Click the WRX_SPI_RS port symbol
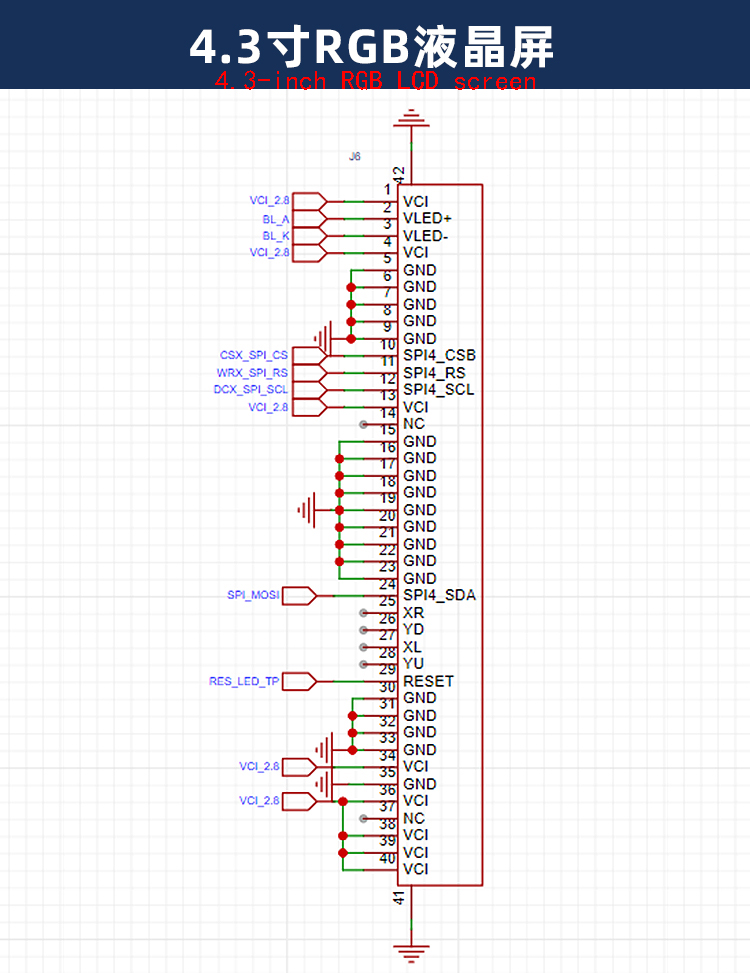Viewport: 750px width, 973px height. click(310, 373)
